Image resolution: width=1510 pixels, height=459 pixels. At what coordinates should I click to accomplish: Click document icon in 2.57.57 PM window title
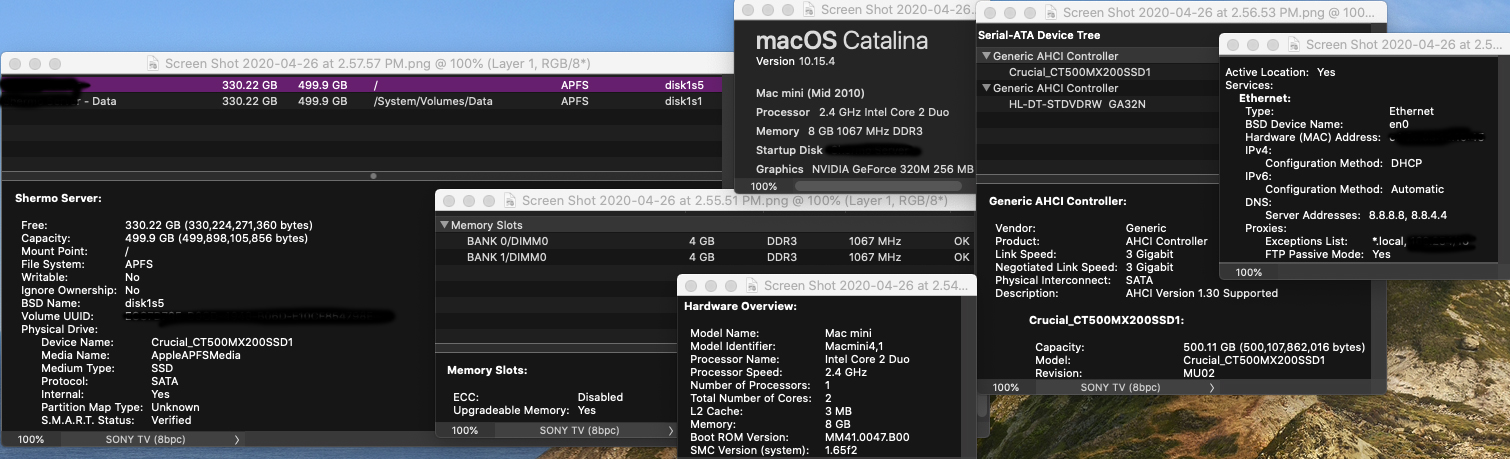(x=153, y=62)
